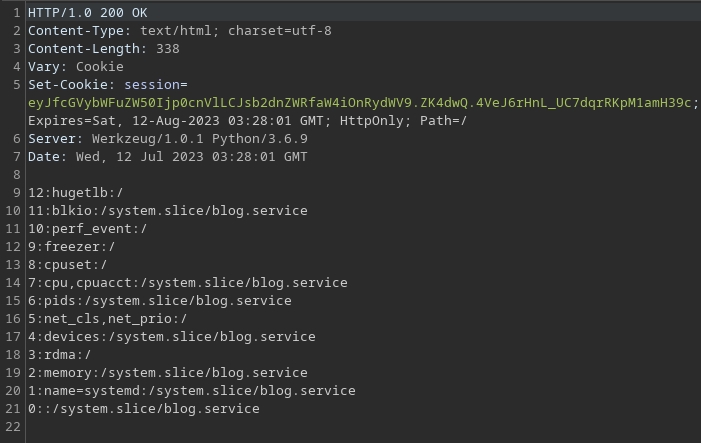
Task: Click the 10:perf_event:/ line
Action: click(87, 229)
